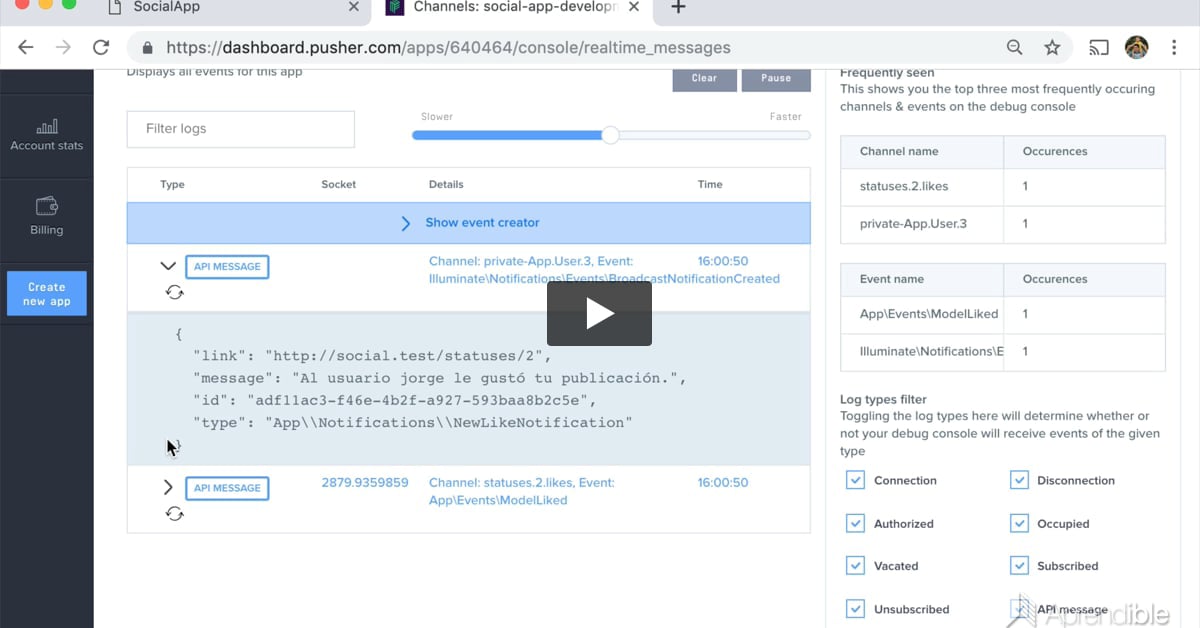Open Account stats in sidebar
The width and height of the screenshot is (1200, 628).
tap(47, 135)
